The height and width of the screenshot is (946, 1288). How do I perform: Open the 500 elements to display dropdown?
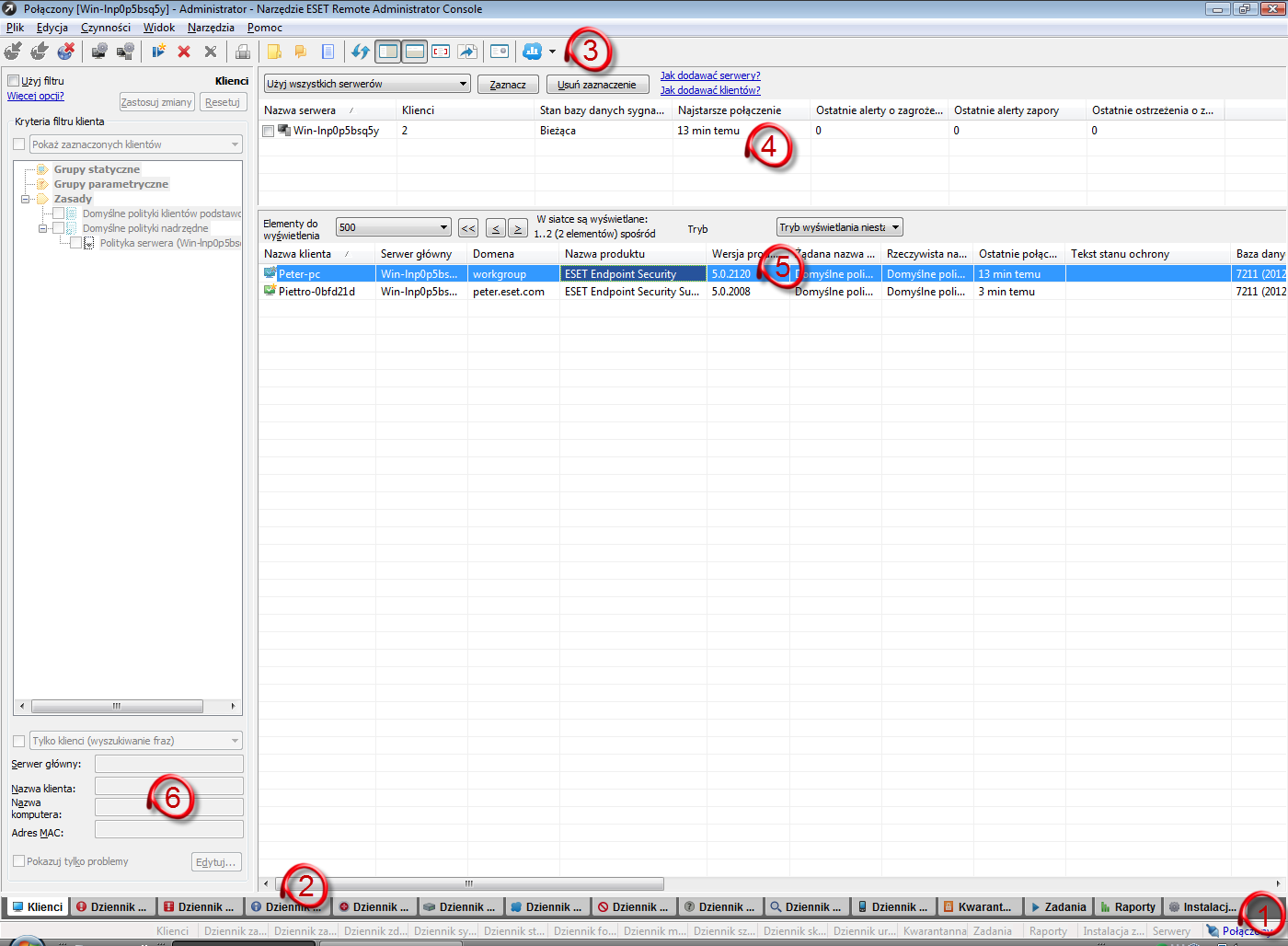click(394, 227)
